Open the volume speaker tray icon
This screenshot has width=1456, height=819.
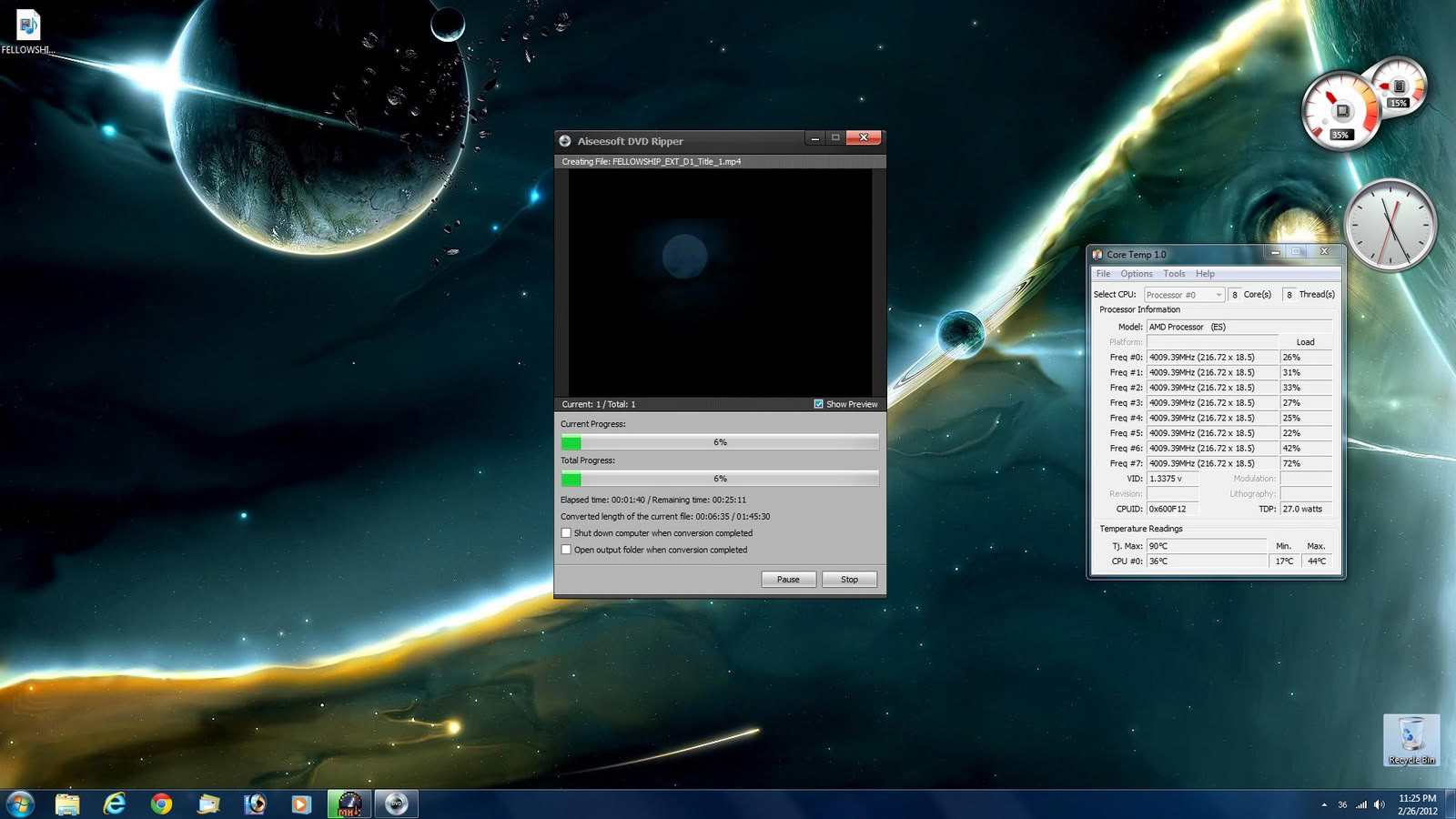point(1380,804)
